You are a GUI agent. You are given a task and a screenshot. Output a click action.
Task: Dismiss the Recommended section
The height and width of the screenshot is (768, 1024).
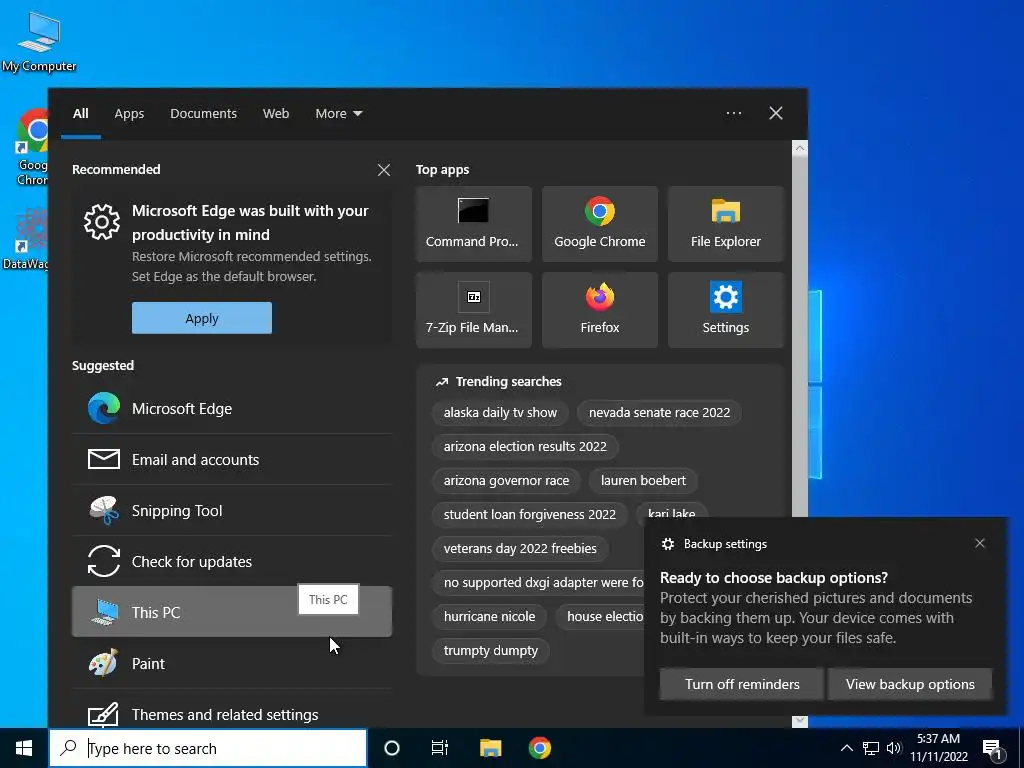point(384,170)
